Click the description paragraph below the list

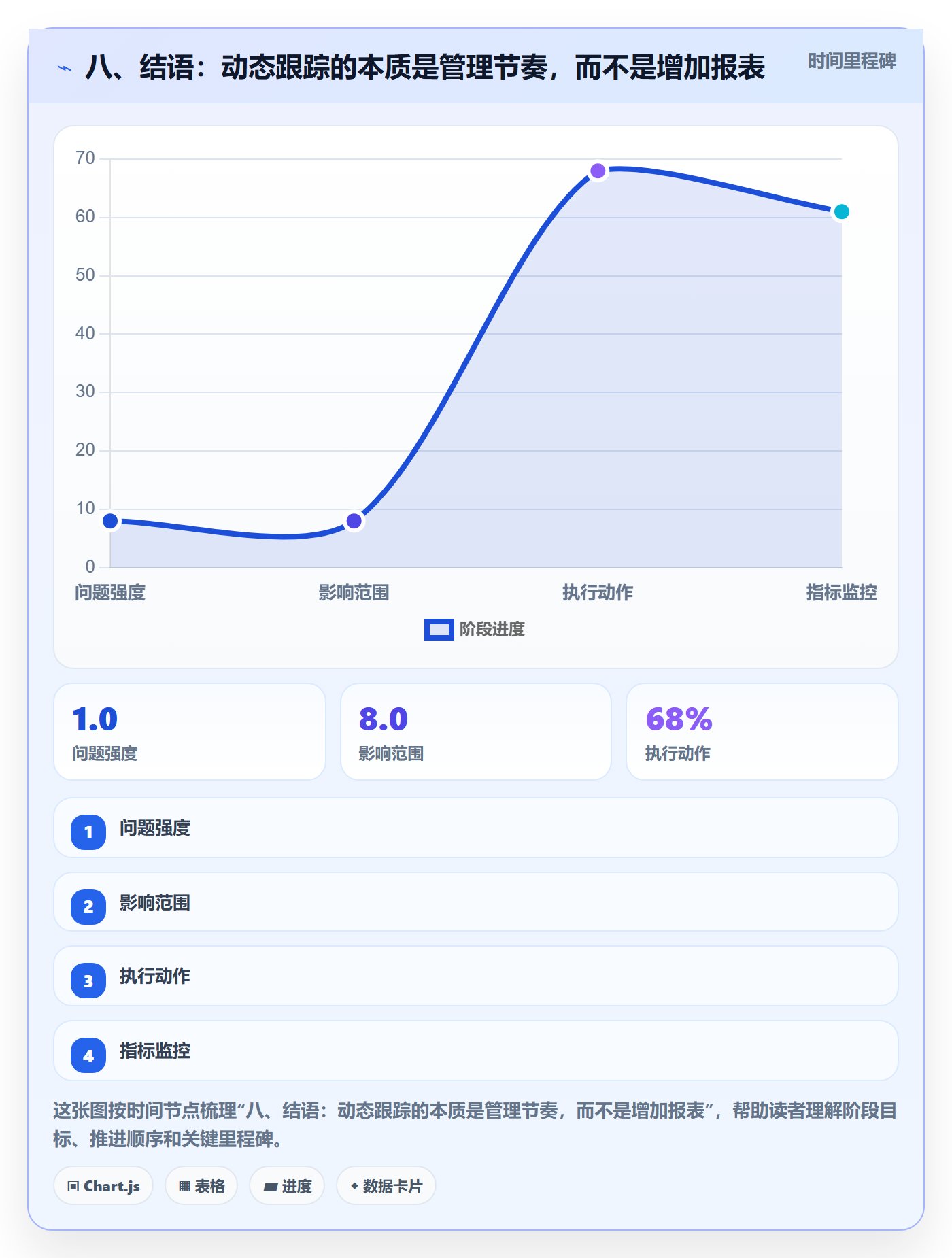coord(475,1125)
